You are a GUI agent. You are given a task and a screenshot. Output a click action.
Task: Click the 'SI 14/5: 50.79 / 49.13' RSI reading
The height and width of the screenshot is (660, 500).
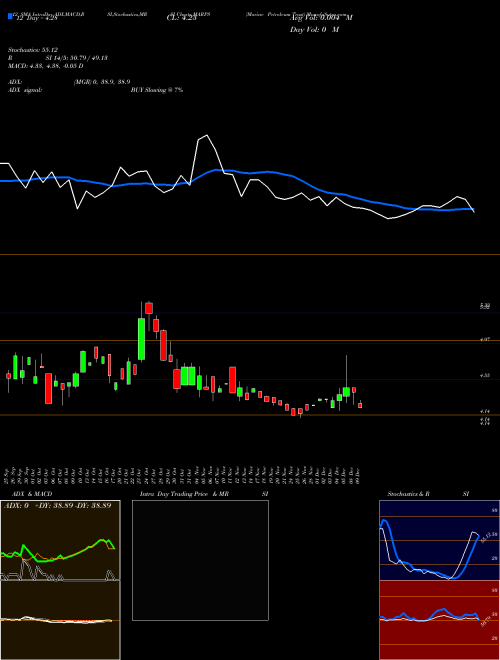click(77, 58)
